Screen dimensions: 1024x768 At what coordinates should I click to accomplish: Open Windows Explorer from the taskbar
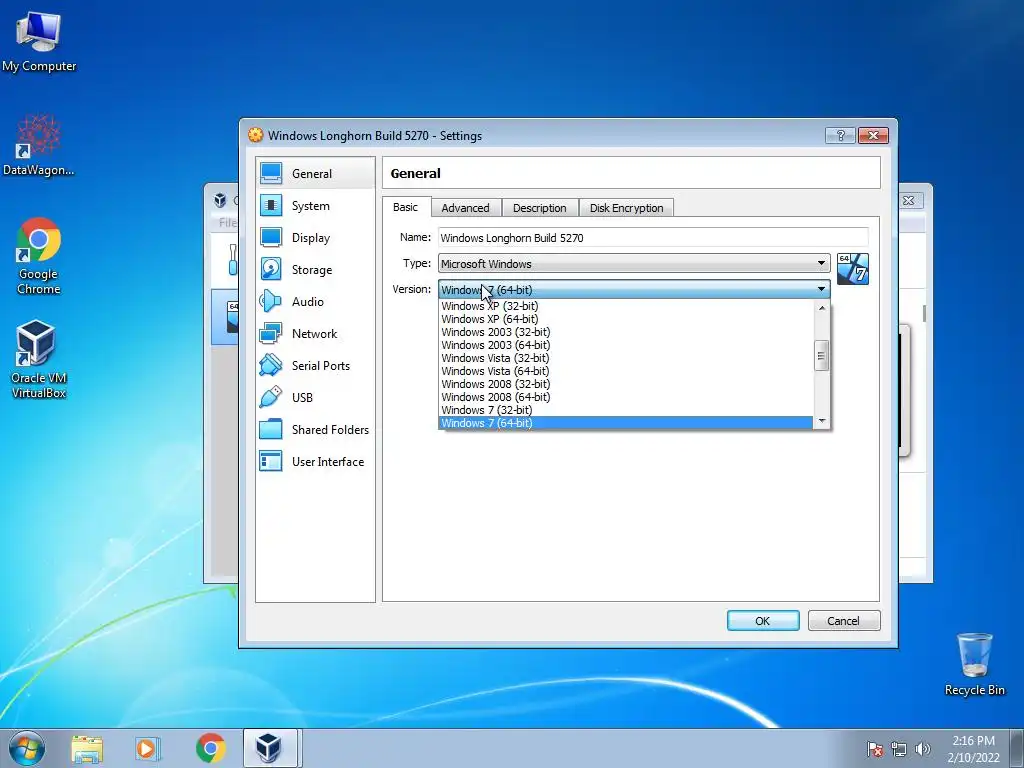[87, 748]
